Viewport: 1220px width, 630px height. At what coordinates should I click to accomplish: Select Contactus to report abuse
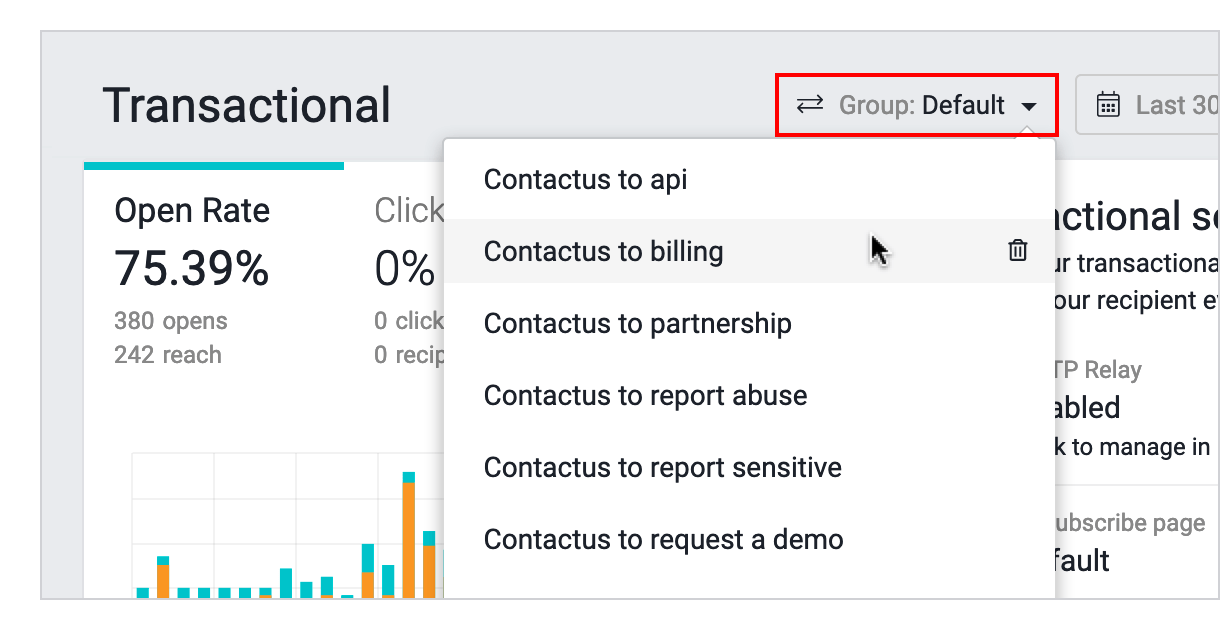645,396
